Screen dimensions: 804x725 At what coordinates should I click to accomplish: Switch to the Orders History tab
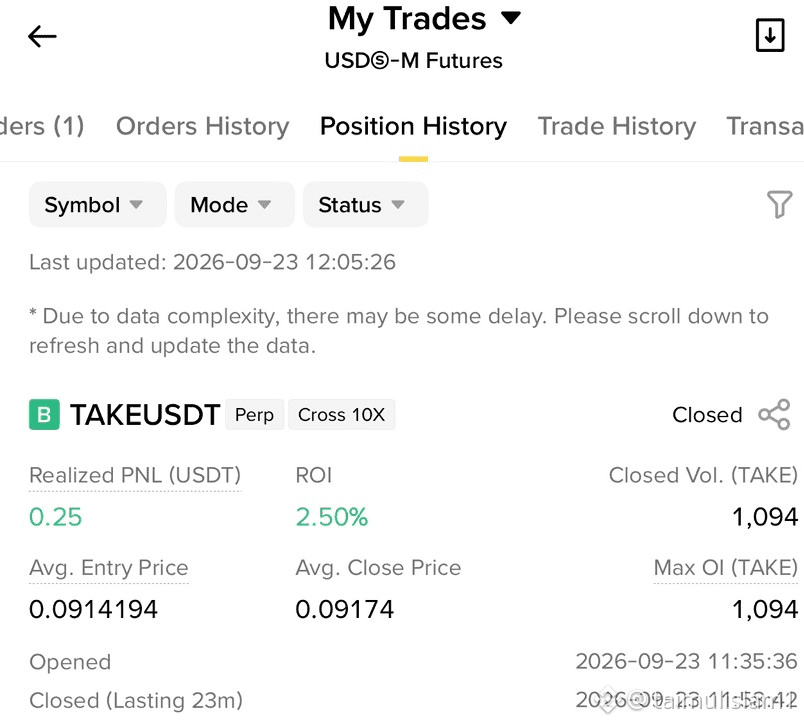pyautogui.click(x=203, y=126)
